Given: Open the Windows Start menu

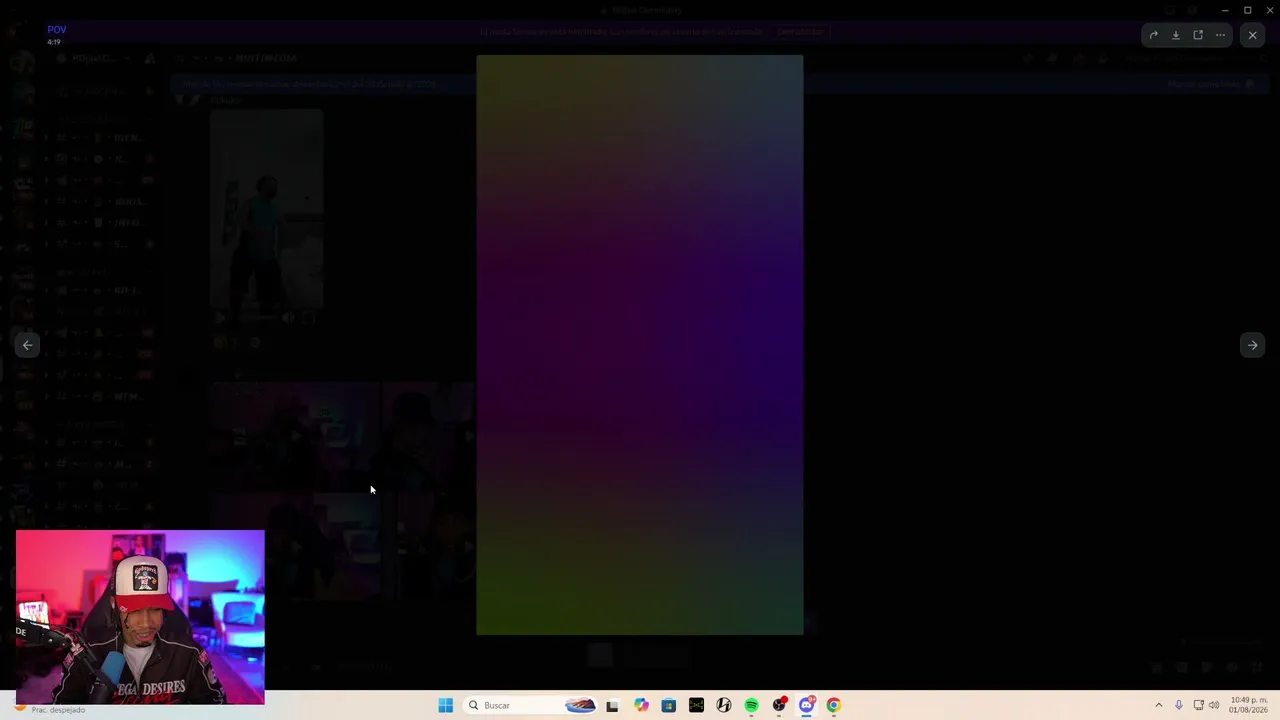Looking at the screenshot, I should (446, 705).
